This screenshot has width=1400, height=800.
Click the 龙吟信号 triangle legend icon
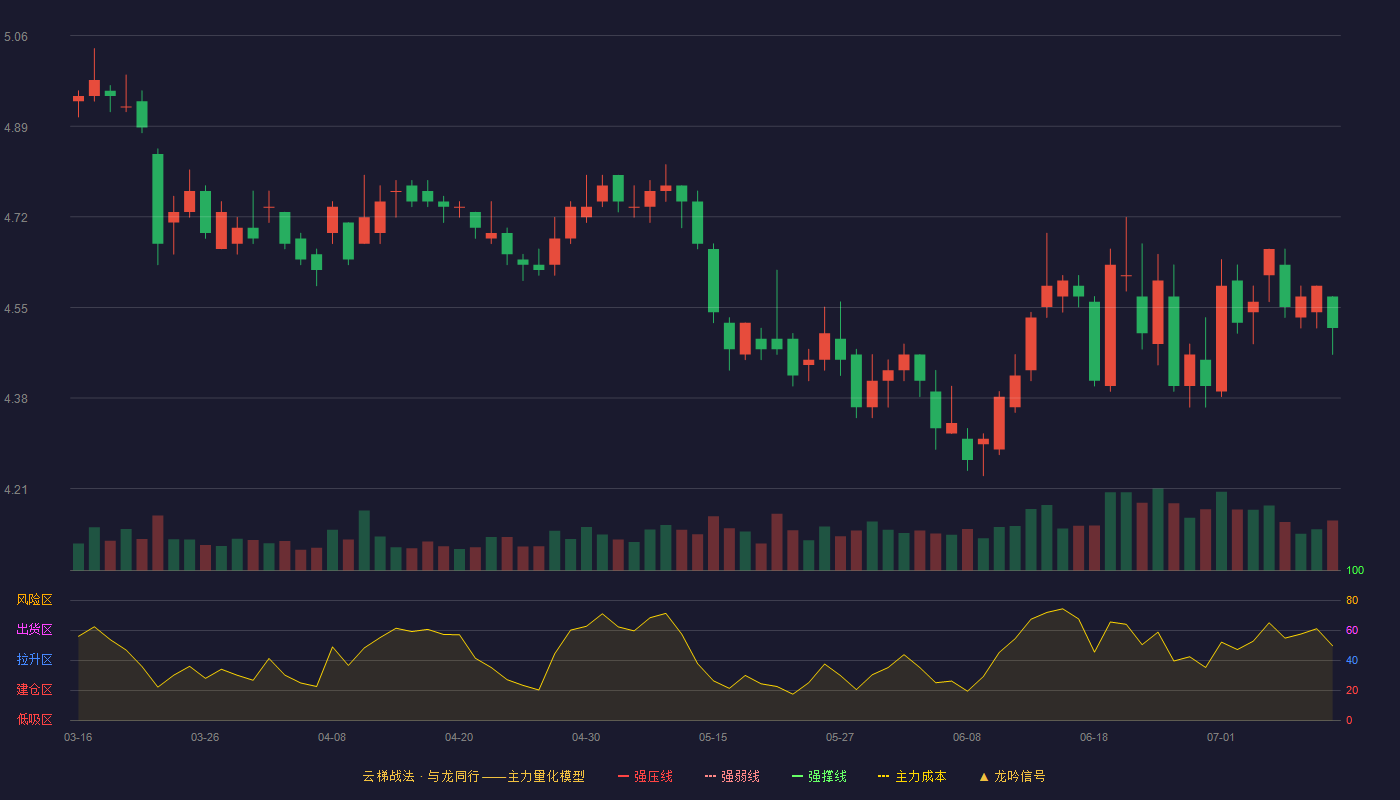tap(983, 776)
